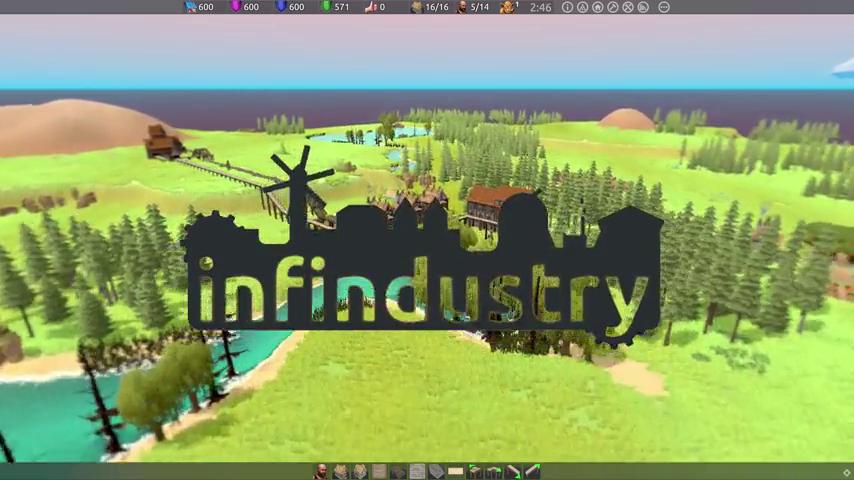Screen dimensions: 854x480
Task: Click the home circle button
Action: tap(598, 7)
